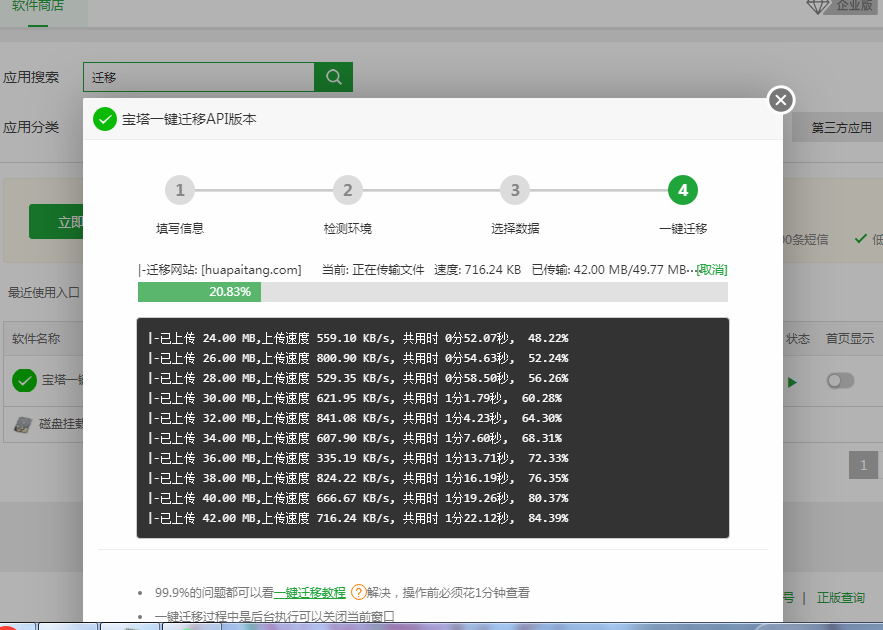The height and width of the screenshot is (630, 883).
Task: Click log line showing 42.00 MB uploaded
Action: pos(358,518)
